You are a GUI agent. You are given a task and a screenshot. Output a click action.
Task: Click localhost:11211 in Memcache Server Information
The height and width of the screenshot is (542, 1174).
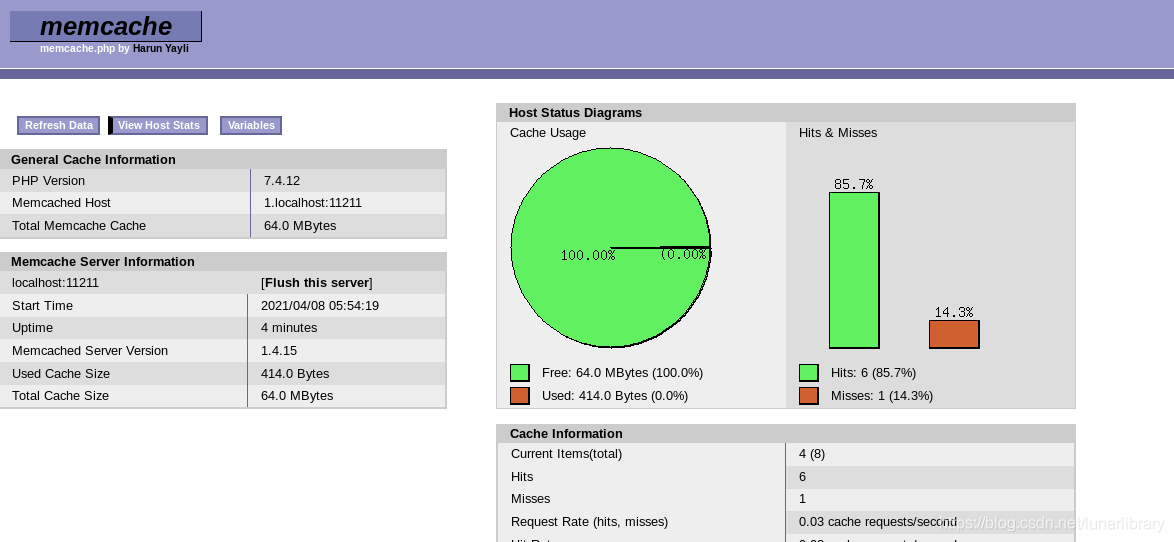[x=55, y=283]
